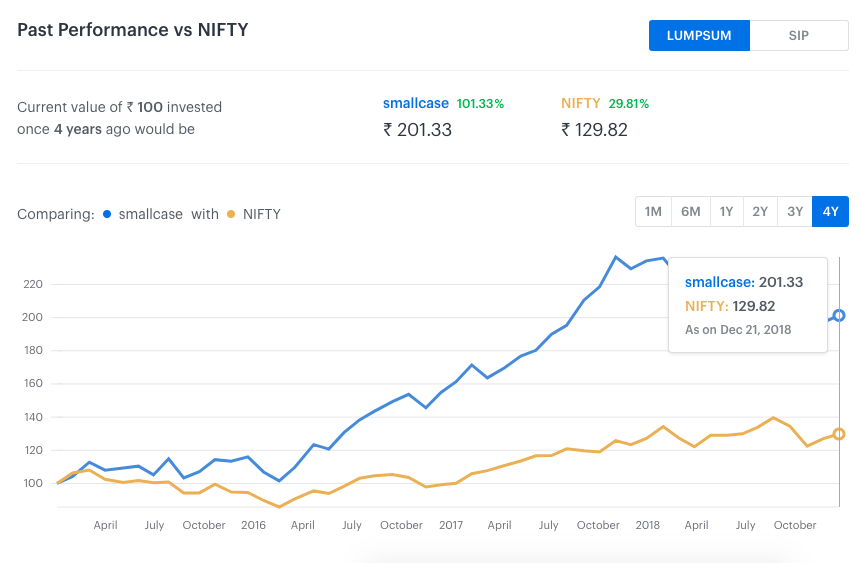This screenshot has width=860, height=563.
Task: Show 1M performance range
Action: [x=653, y=212]
